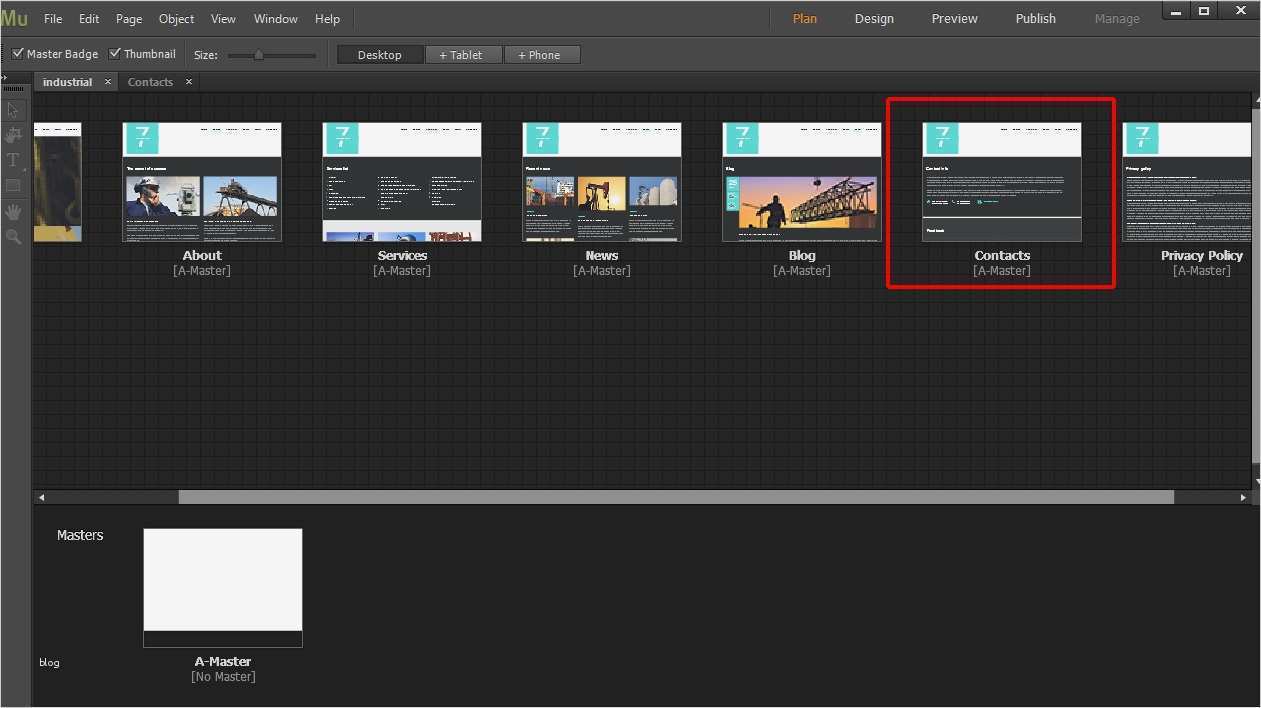1261x708 pixels.
Task: Expand the tools panel double-arrow
Action: pos(4,78)
